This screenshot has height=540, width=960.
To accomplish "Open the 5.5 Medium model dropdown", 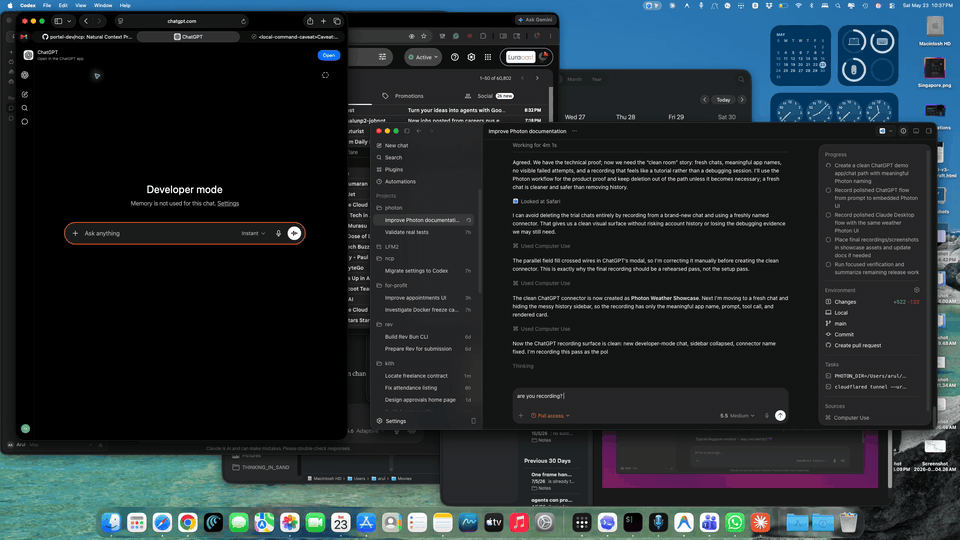I will (737, 416).
